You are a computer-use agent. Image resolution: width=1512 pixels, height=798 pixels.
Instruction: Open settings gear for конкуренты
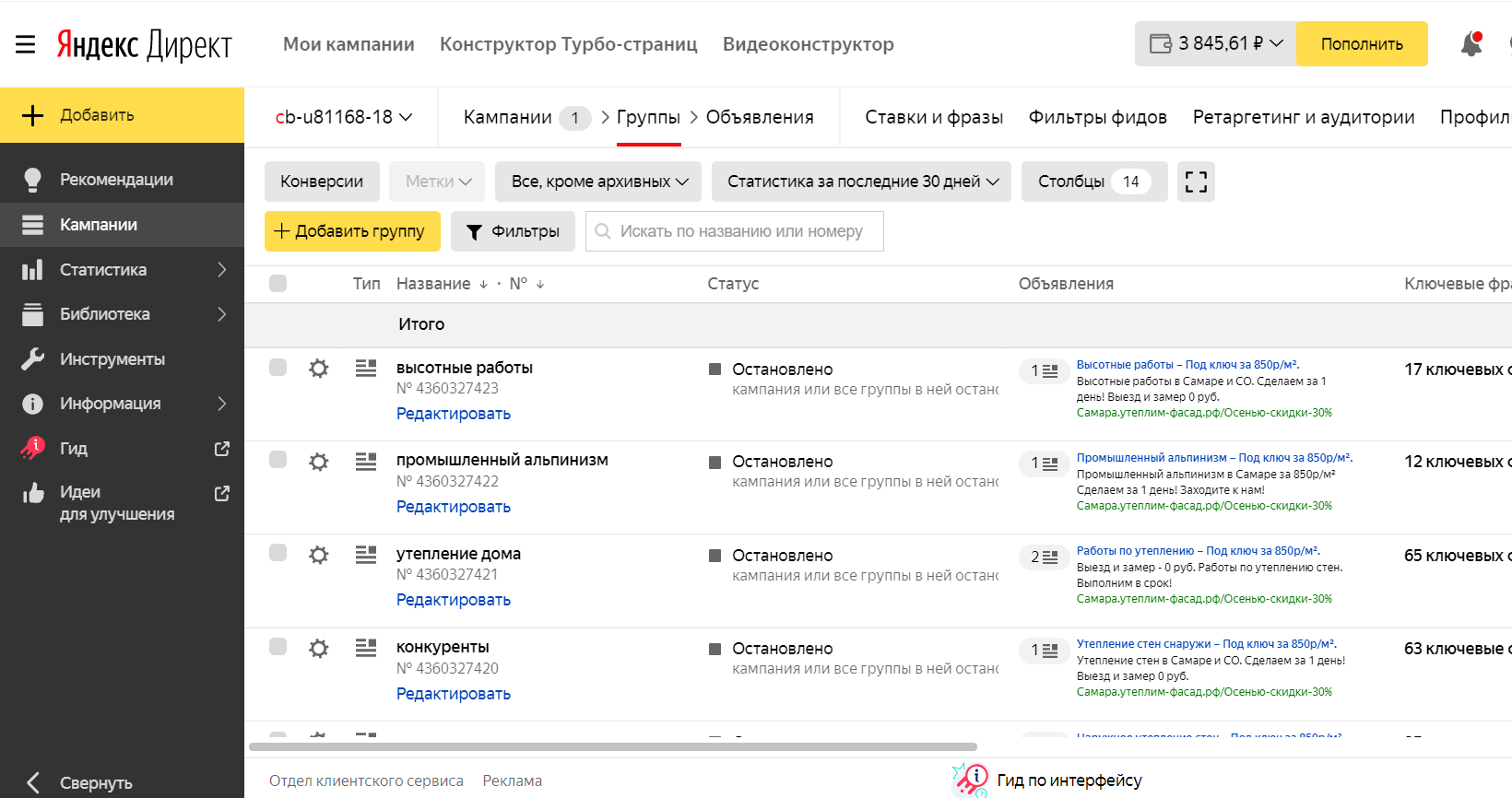coord(319,649)
